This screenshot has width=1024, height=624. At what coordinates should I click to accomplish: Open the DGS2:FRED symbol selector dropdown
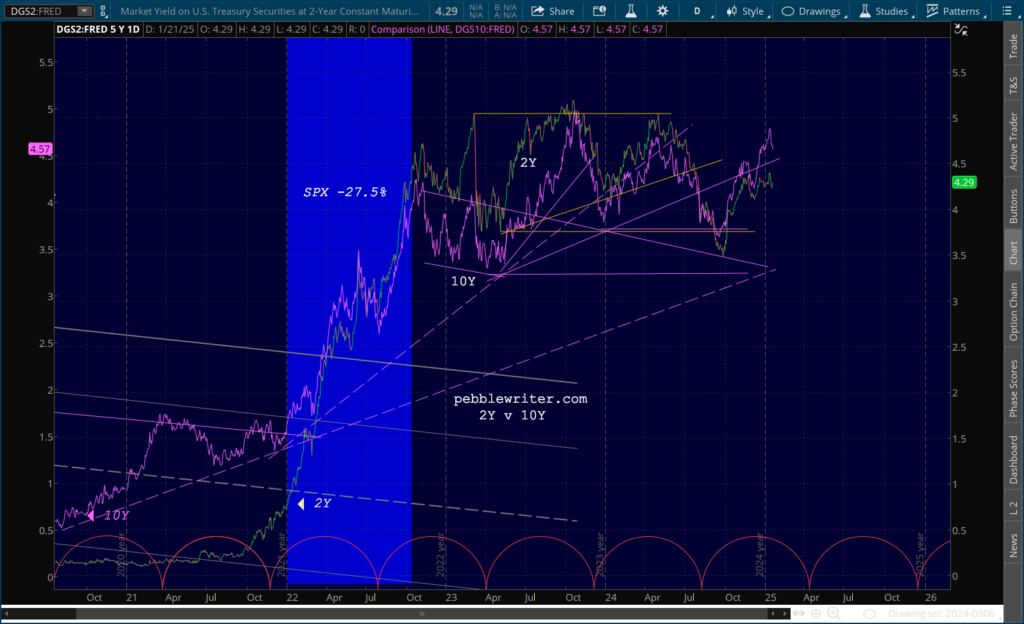(84, 11)
